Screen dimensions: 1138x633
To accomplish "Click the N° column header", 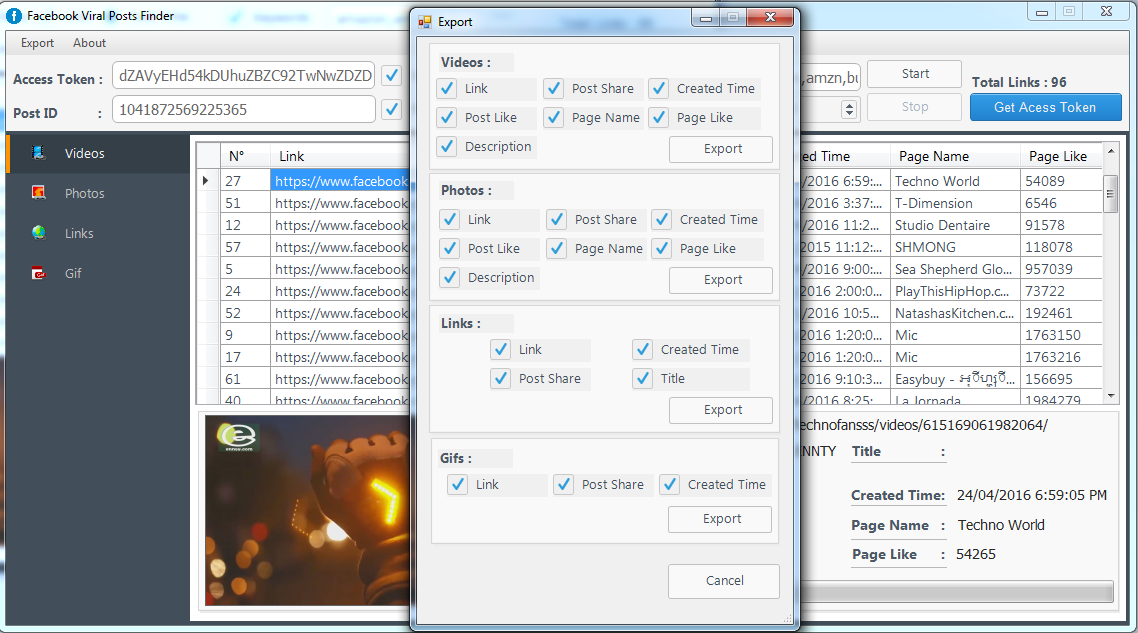I will pyautogui.click(x=245, y=156).
